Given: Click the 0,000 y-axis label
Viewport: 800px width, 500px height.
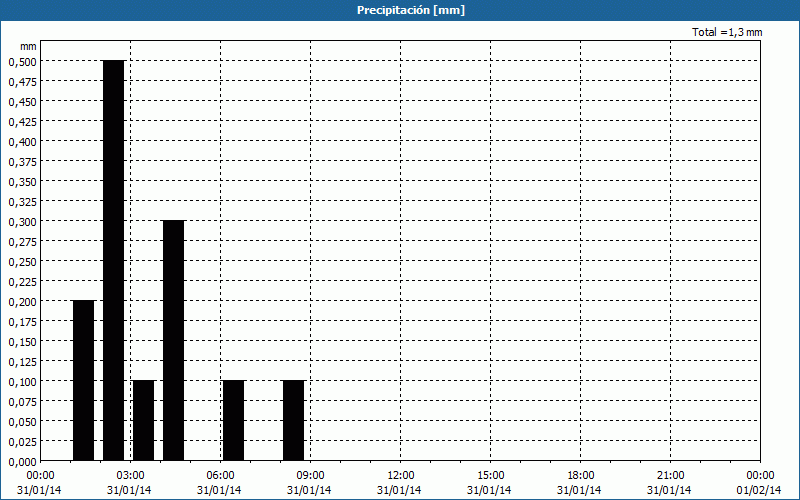Looking at the screenshot, I should coord(22,462).
